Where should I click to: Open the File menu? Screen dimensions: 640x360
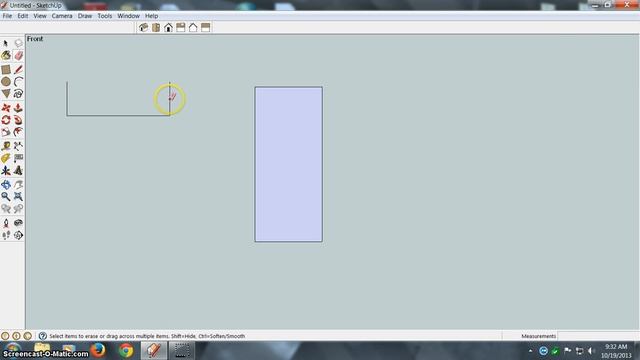(7, 16)
